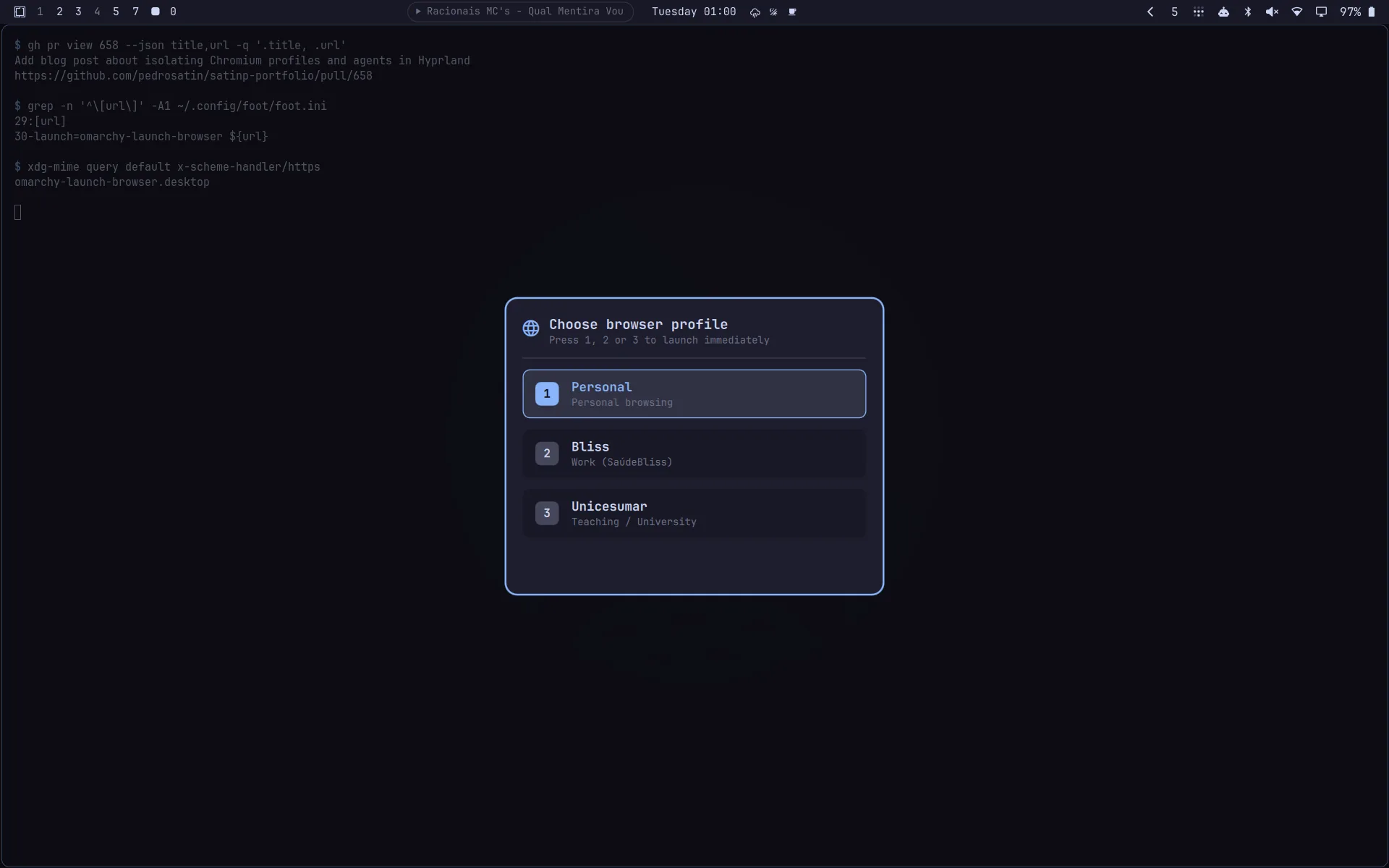Go to workspace 4 in top bar
The image size is (1389, 868).
point(97,12)
